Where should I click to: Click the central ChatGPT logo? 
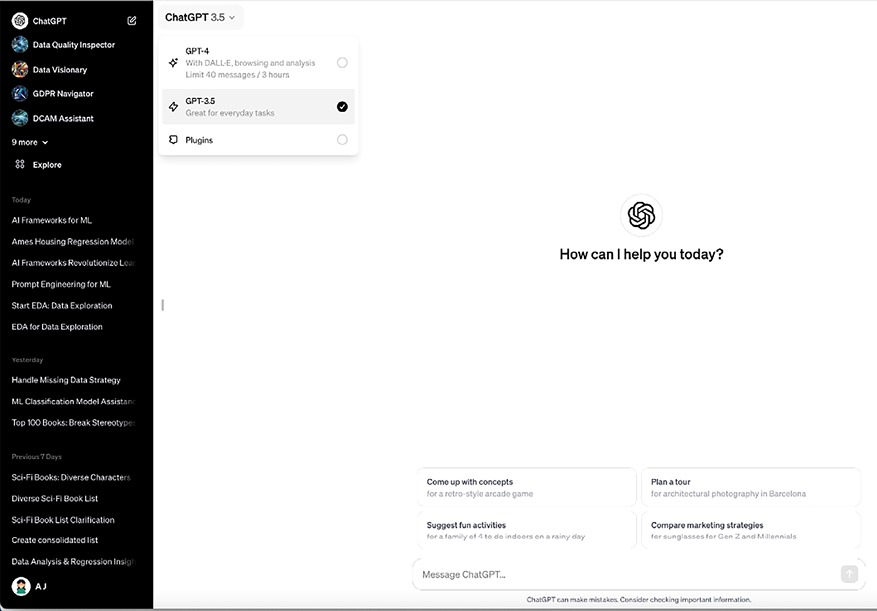pyautogui.click(x=642, y=215)
